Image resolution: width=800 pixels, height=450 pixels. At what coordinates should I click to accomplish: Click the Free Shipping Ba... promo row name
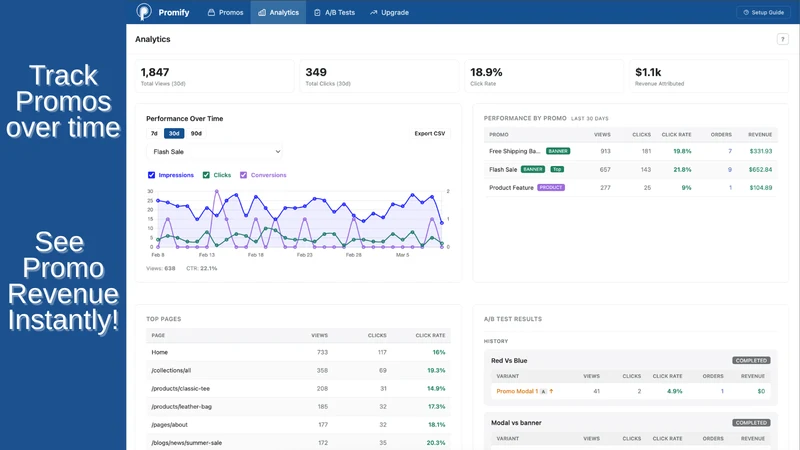click(x=514, y=151)
